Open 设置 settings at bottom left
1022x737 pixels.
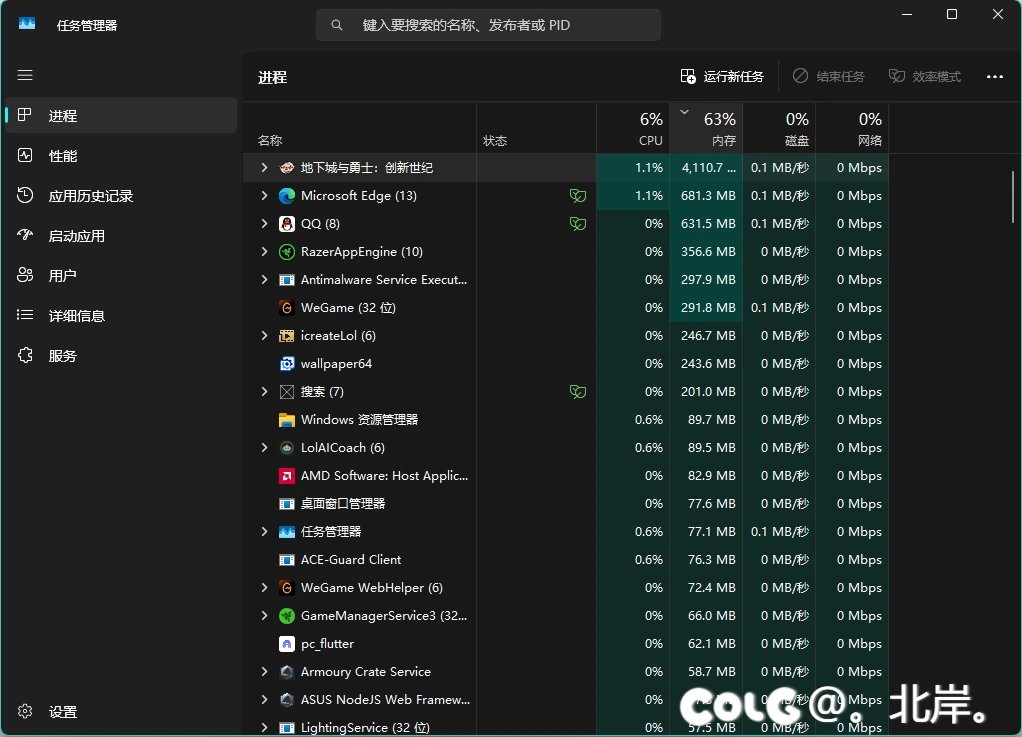62,712
